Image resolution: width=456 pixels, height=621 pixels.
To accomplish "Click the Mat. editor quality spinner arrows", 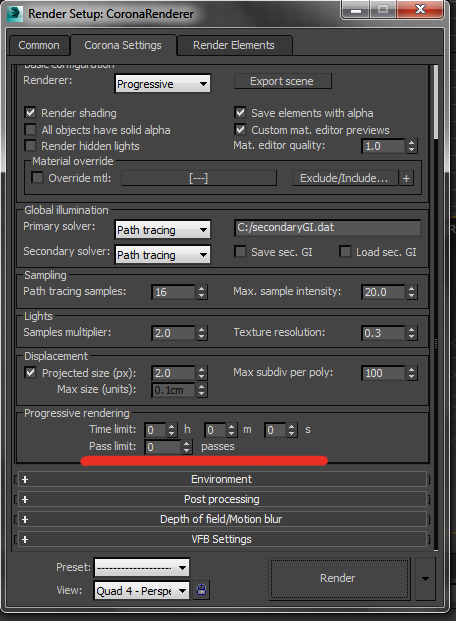I will pos(412,146).
